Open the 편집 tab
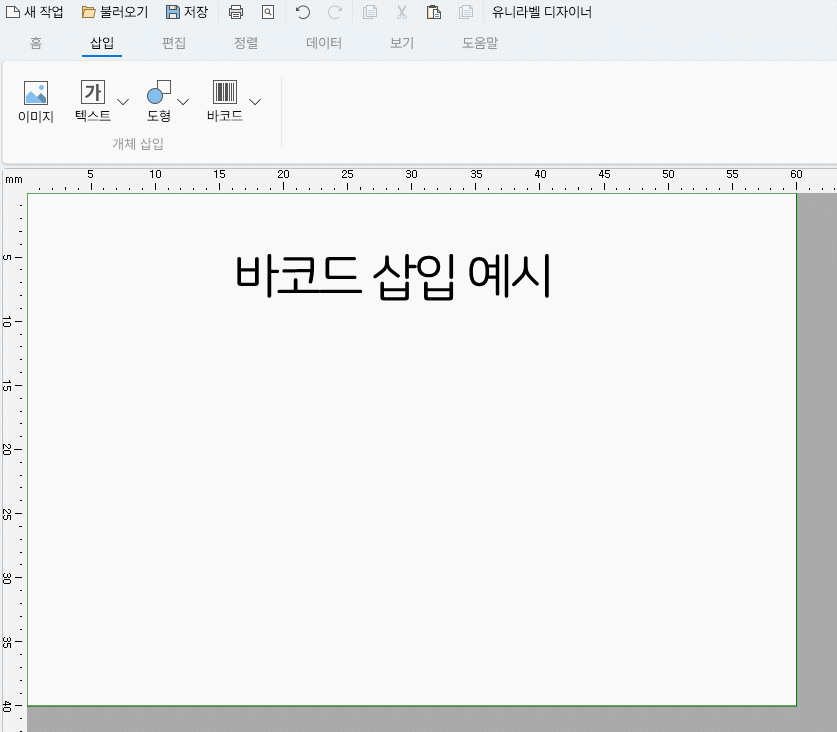The height and width of the screenshot is (732, 837). [173, 43]
